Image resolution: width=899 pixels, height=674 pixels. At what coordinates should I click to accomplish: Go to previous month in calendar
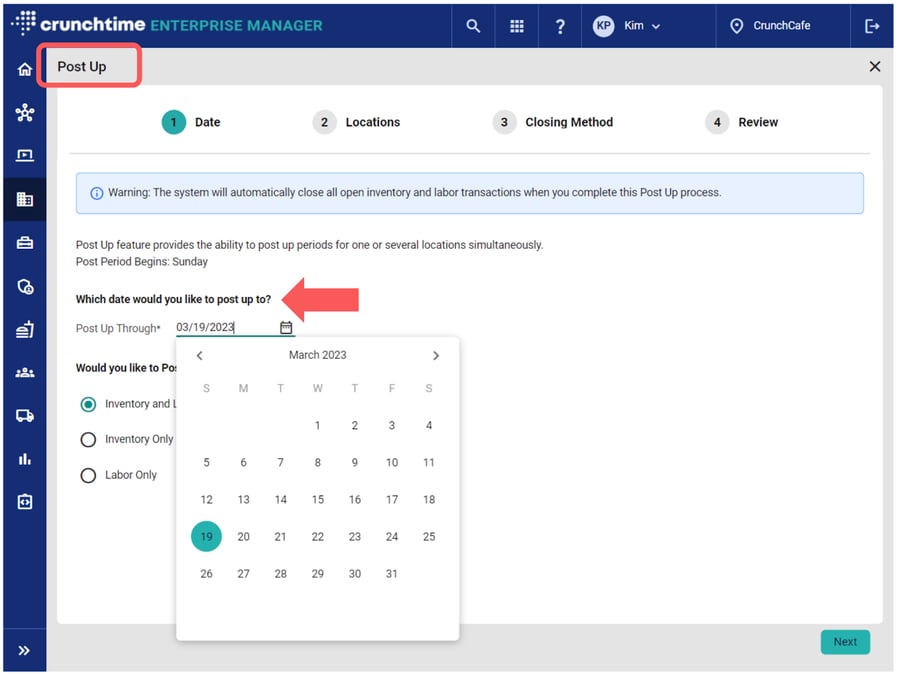(199, 355)
